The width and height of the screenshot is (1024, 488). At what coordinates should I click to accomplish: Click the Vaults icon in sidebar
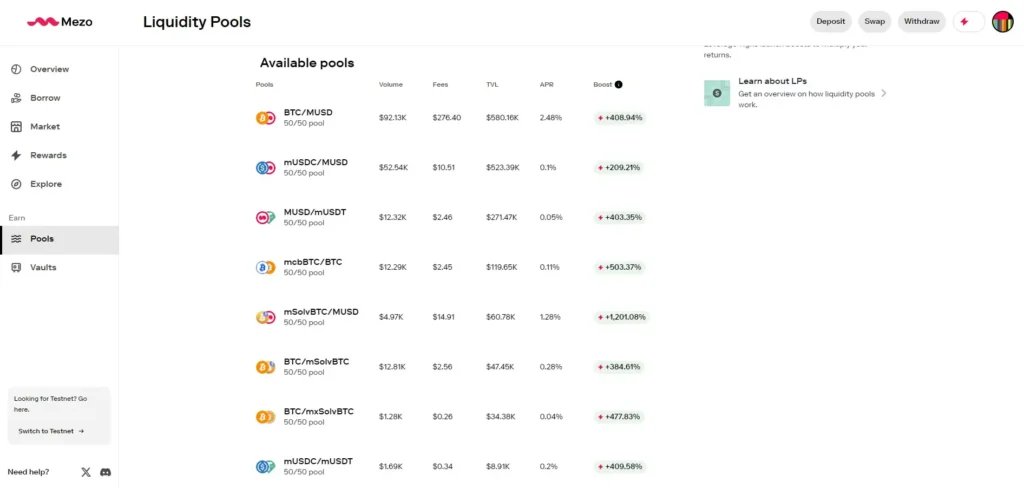(16, 268)
